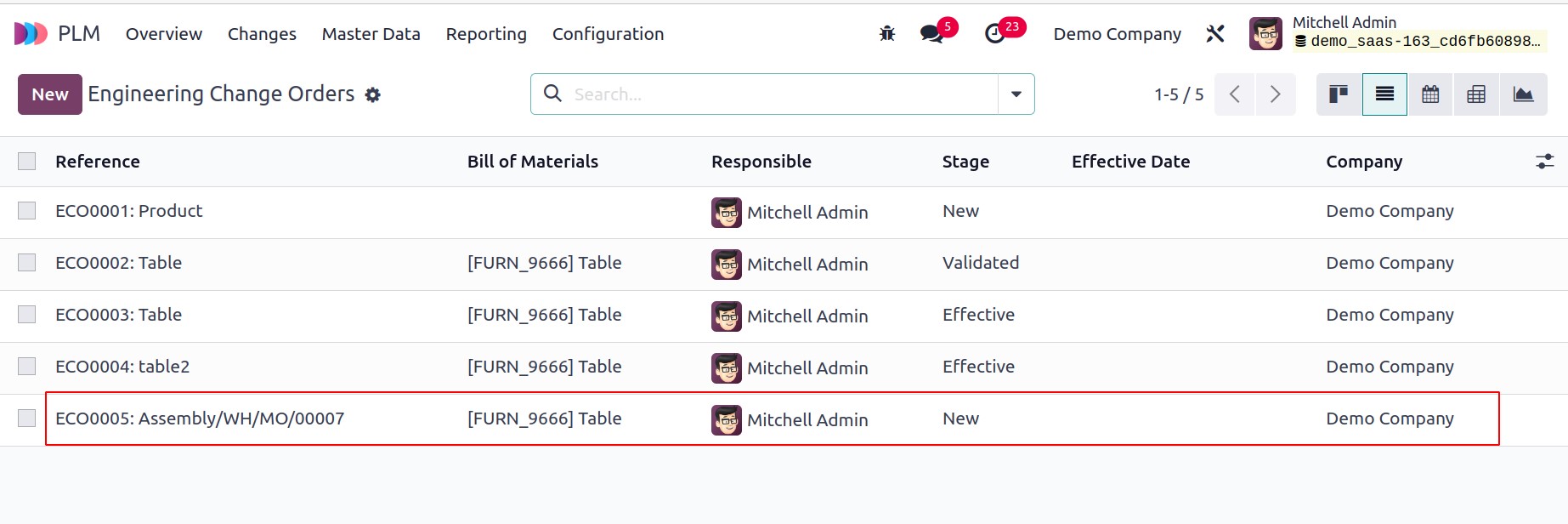
Task: Switch to Graph view
Action: (1523, 94)
